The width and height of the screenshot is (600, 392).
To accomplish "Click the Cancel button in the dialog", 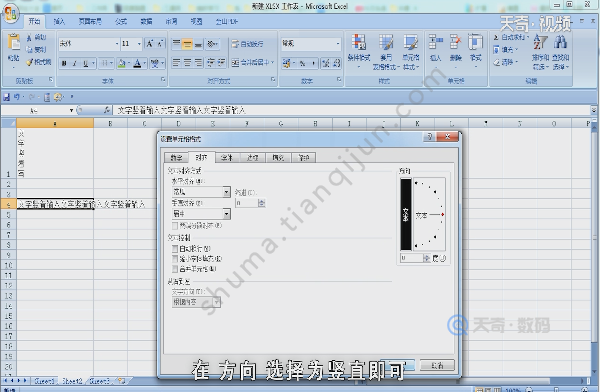I will pos(437,365).
